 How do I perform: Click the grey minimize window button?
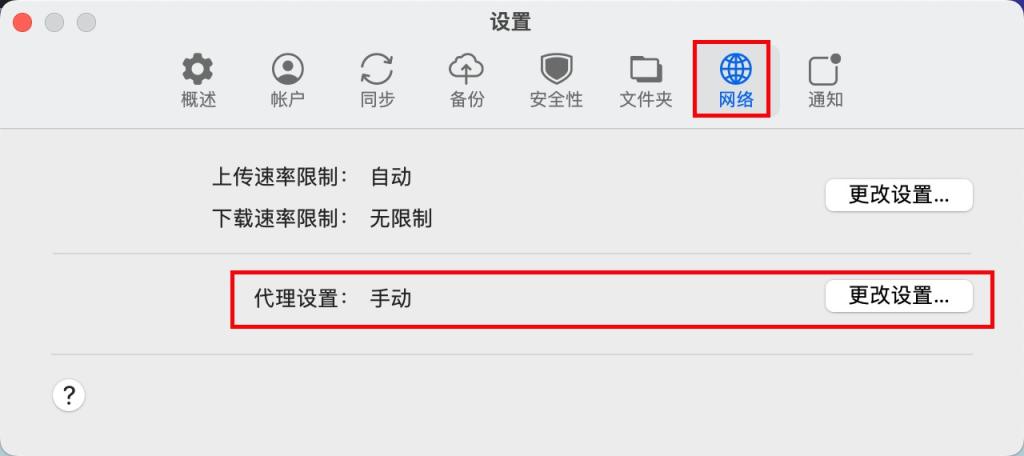pyautogui.click(x=54, y=22)
